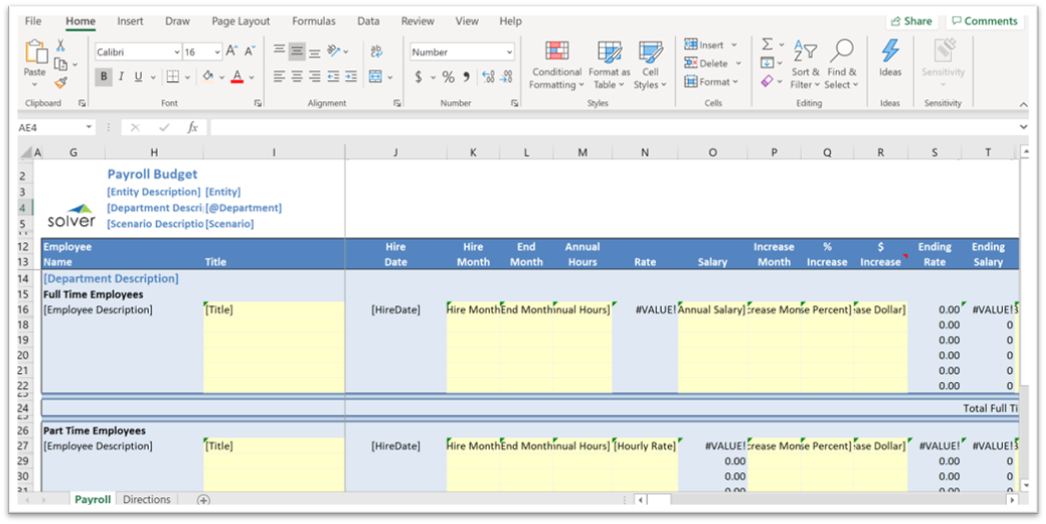Open the Directions sheet tab

coord(146,499)
